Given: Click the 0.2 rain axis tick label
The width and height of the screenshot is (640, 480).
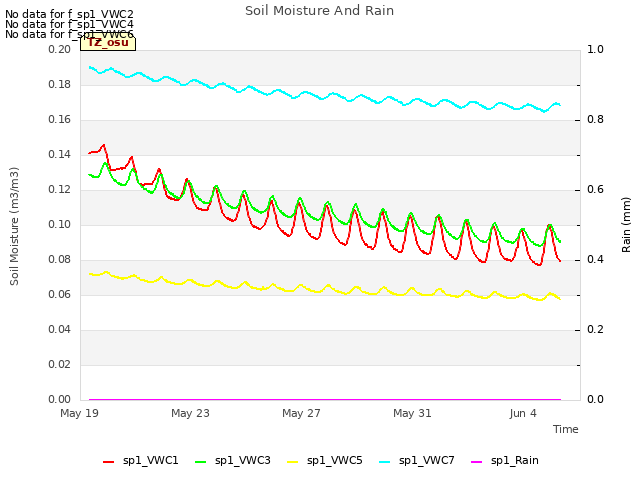Looking at the screenshot, I should [x=595, y=329].
